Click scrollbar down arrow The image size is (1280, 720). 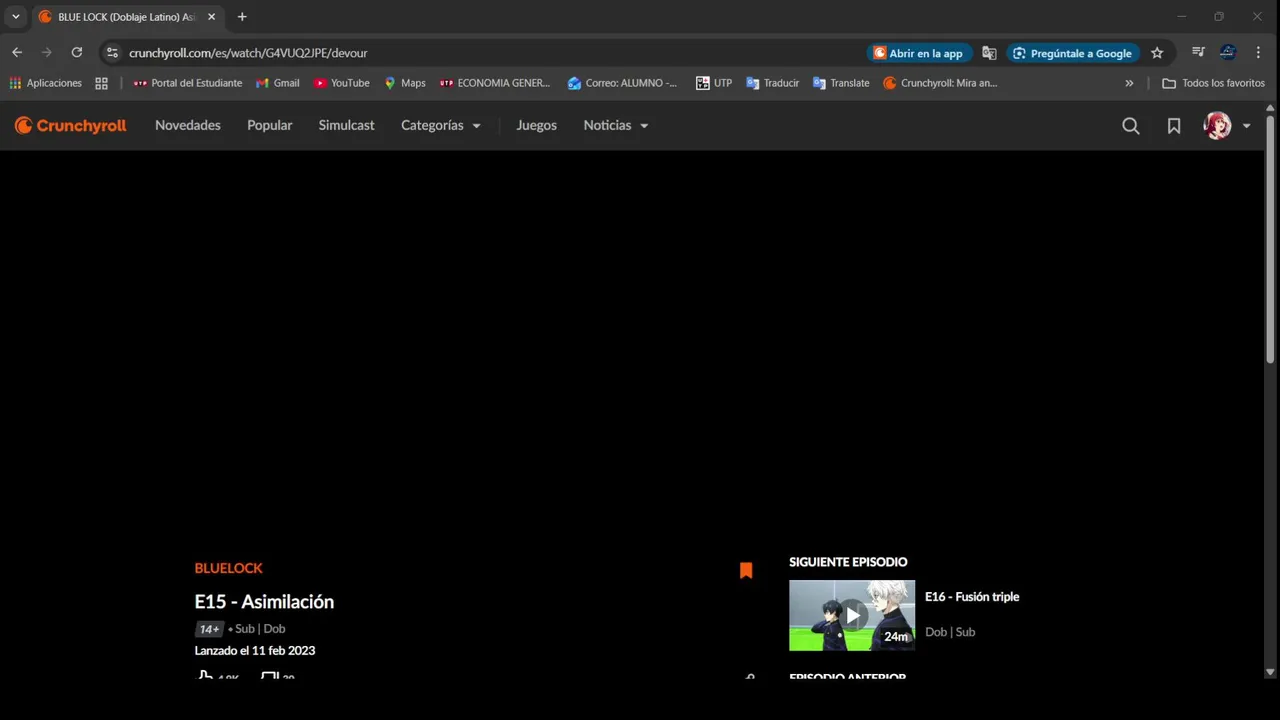coord(1271,673)
